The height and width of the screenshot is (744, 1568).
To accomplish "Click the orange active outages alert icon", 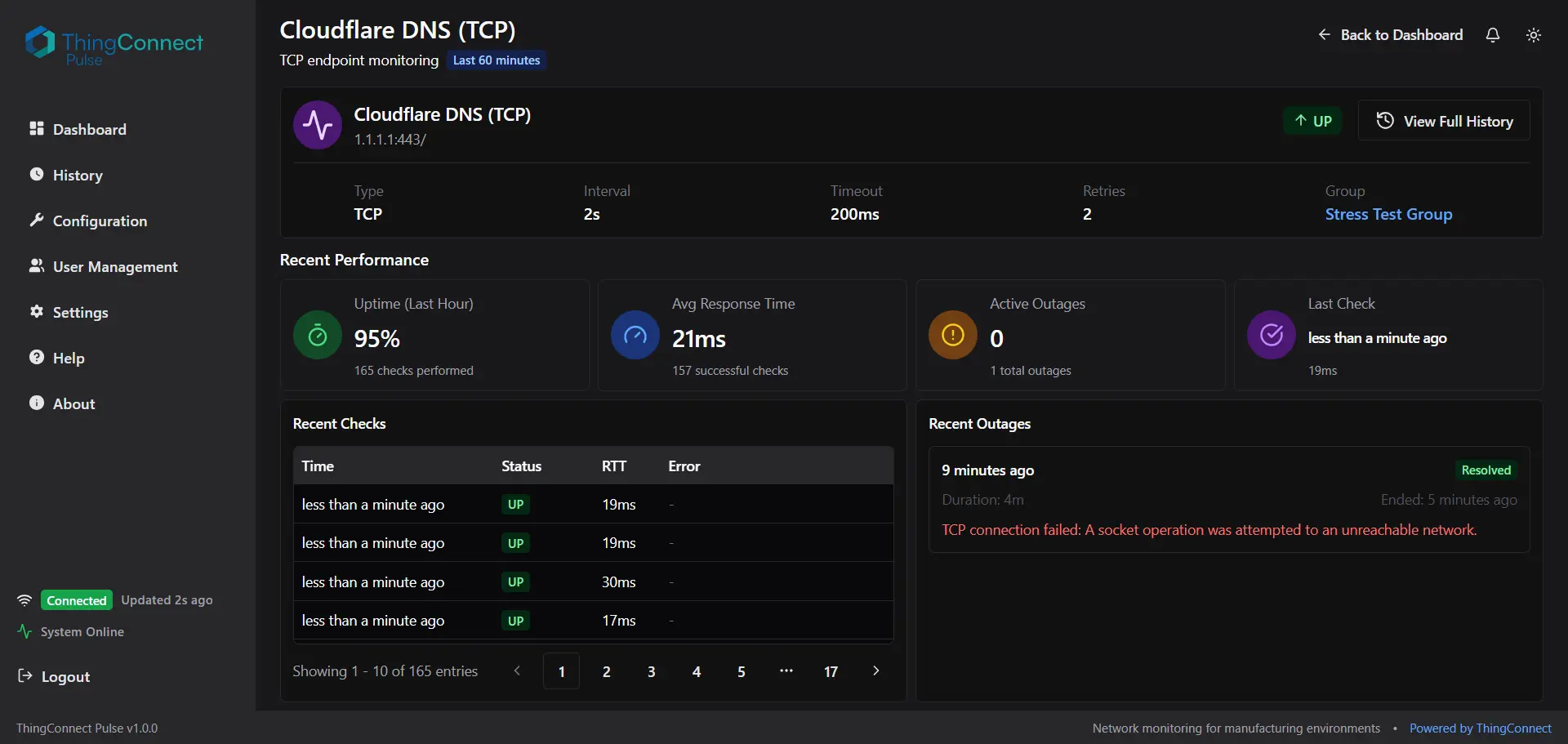I will pyautogui.click(x=953, y=335).
